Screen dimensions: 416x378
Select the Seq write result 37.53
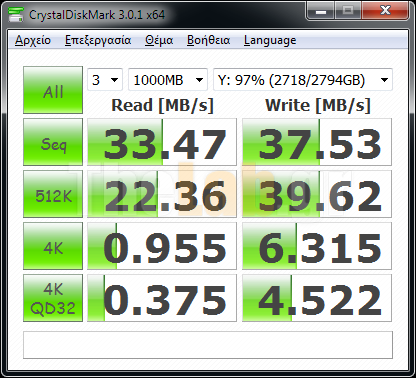tap(317, 142)
